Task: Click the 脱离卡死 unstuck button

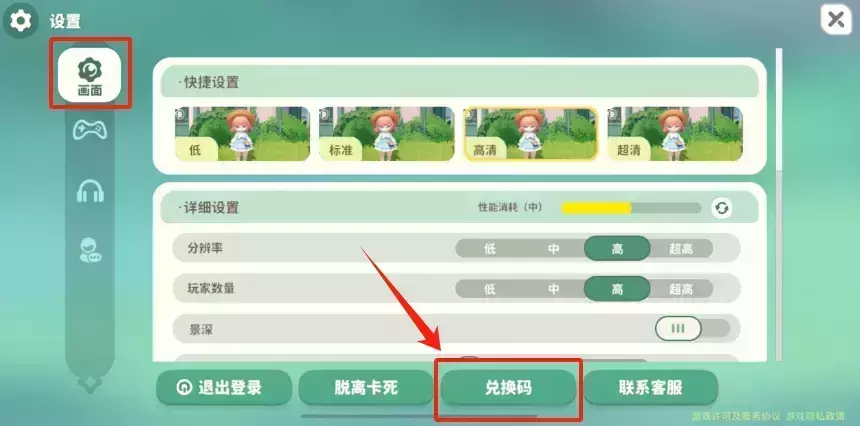Action: (366, 388)
